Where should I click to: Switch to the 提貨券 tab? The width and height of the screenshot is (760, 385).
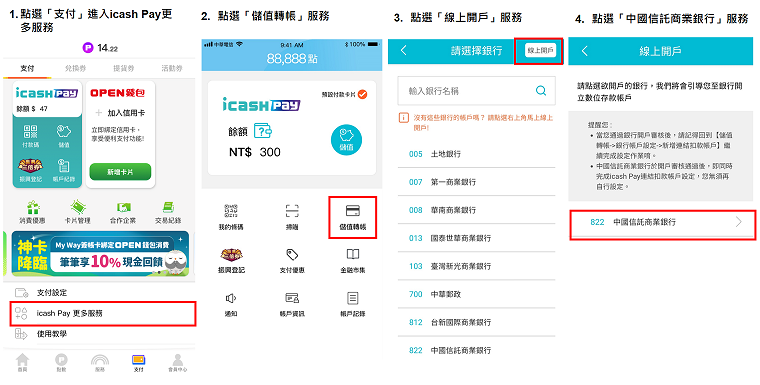124,68
